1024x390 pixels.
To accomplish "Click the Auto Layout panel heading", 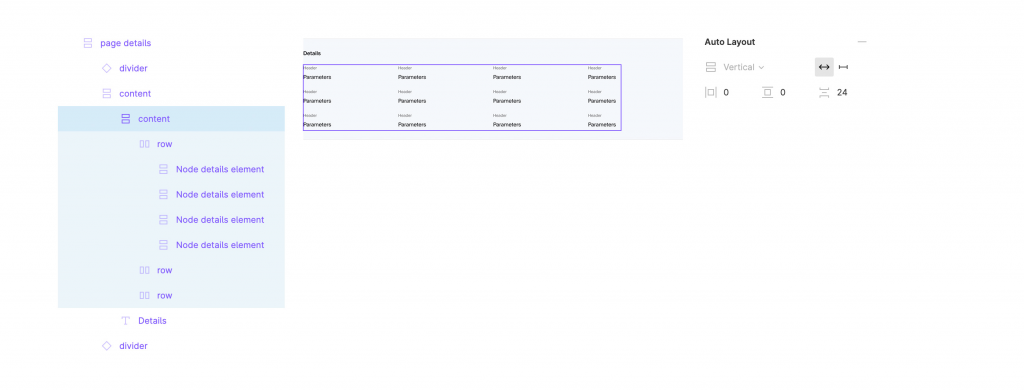I will coord(730,42).
